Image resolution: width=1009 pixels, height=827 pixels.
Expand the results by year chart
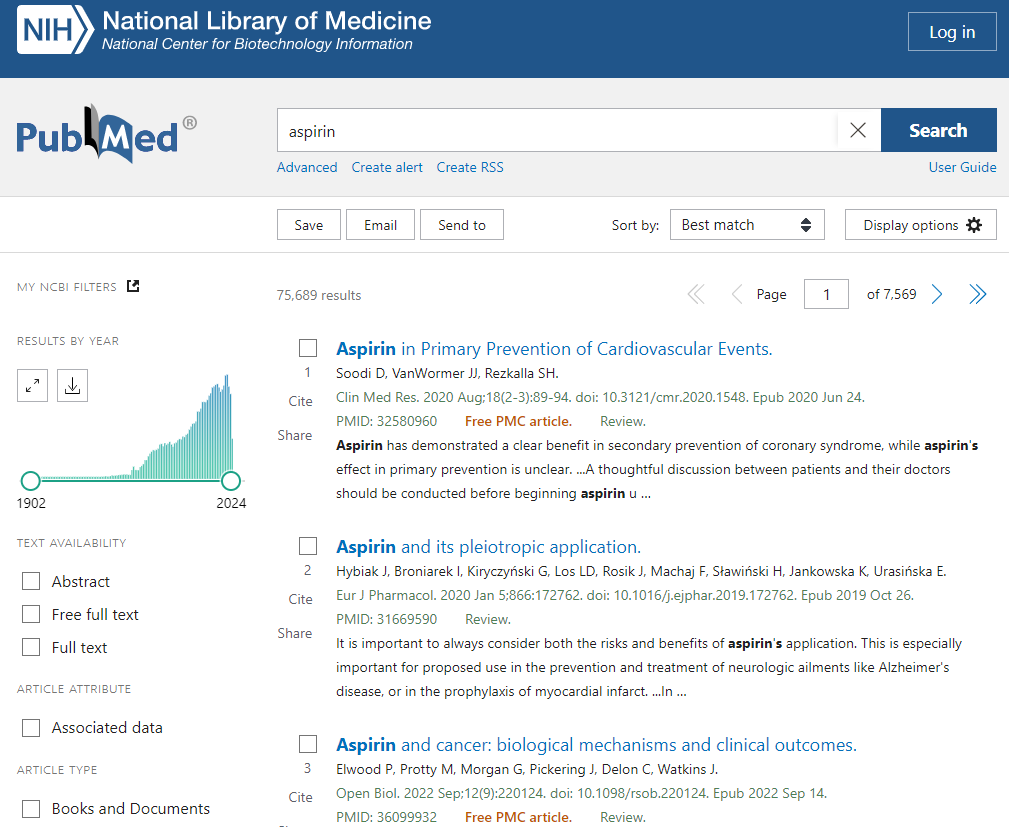coord(32,386)
